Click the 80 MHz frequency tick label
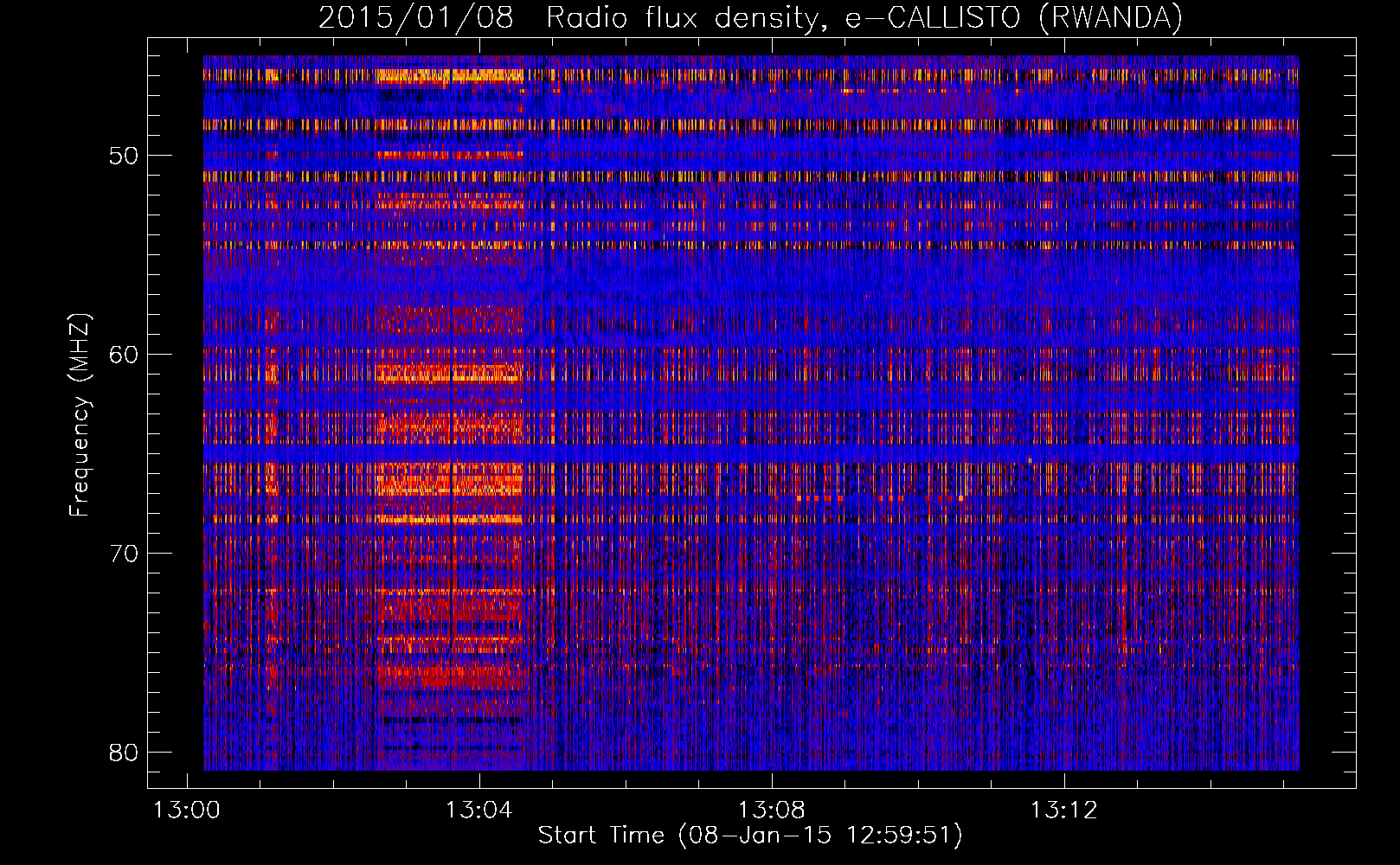 tap(124, 753)
